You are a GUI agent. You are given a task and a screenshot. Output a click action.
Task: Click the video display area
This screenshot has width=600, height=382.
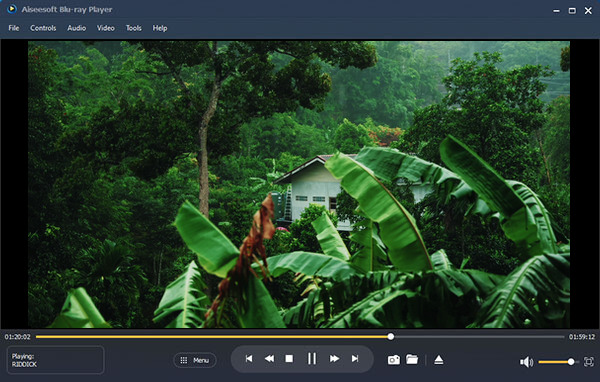(299, 184)
